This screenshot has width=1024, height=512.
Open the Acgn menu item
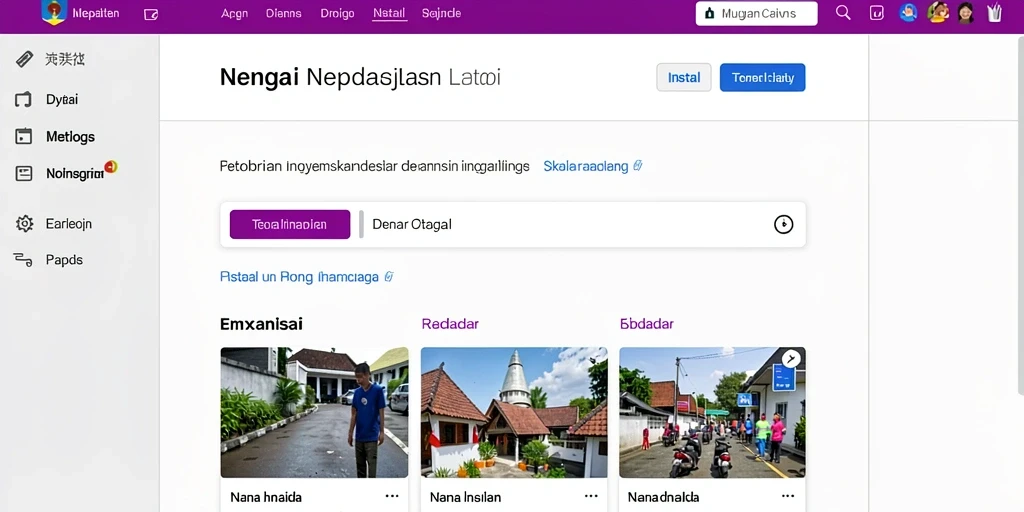point(234,13)
